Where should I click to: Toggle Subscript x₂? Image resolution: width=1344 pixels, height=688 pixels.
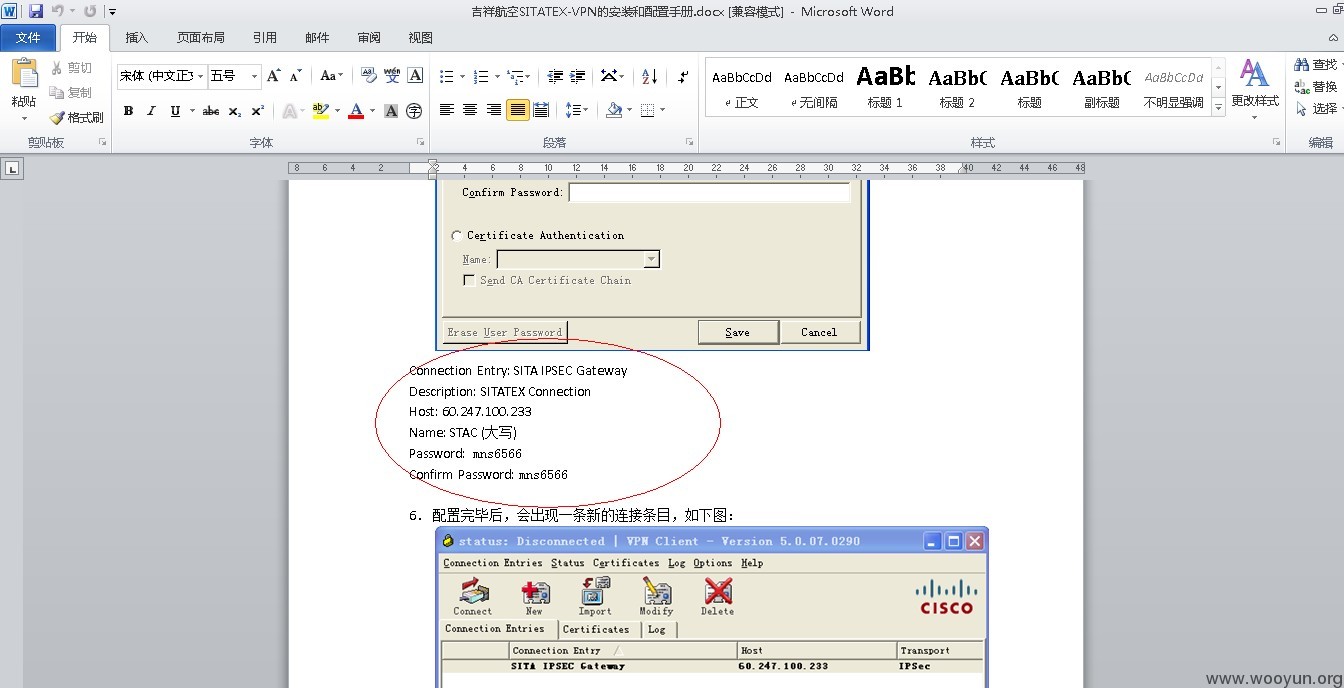[x=234, y=111]
